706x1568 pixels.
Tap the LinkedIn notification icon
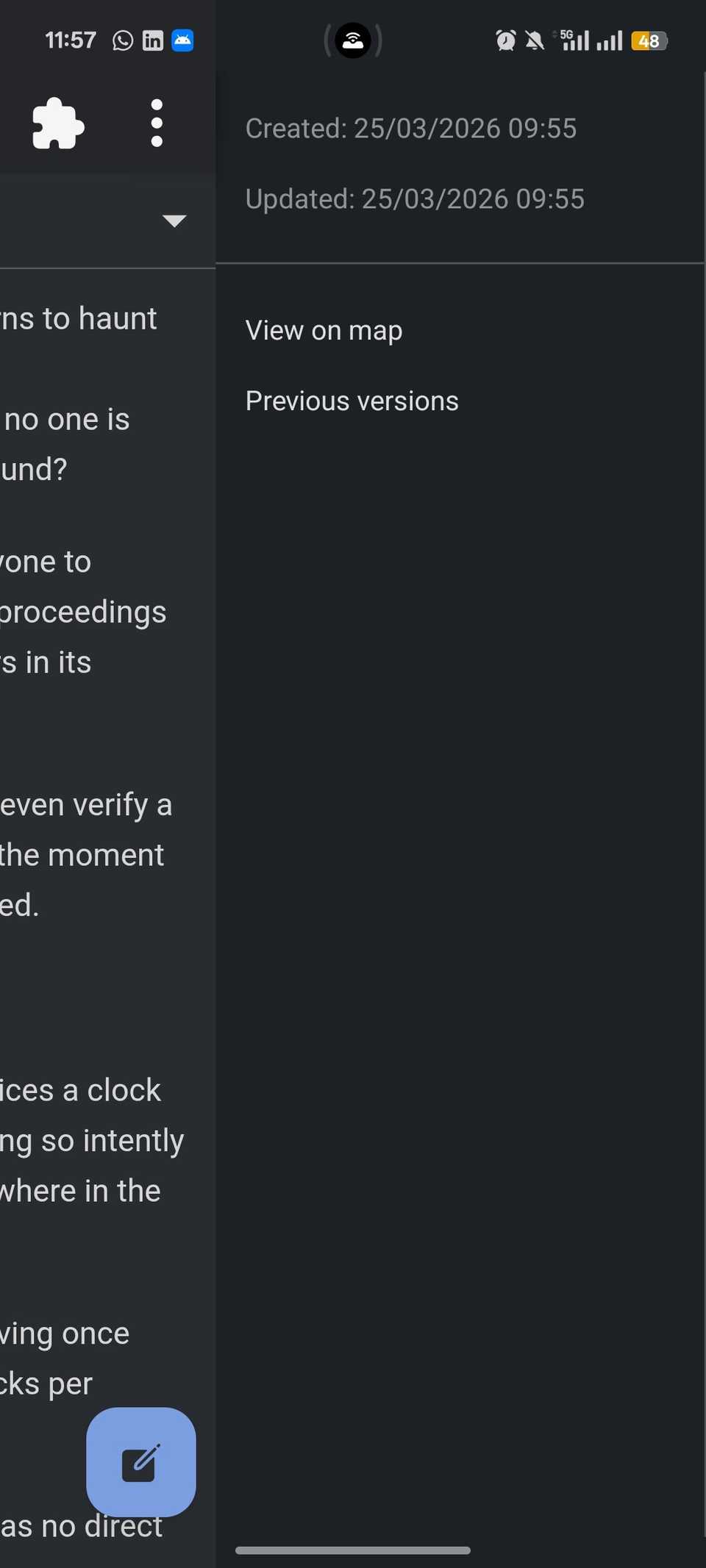[152, 40]
